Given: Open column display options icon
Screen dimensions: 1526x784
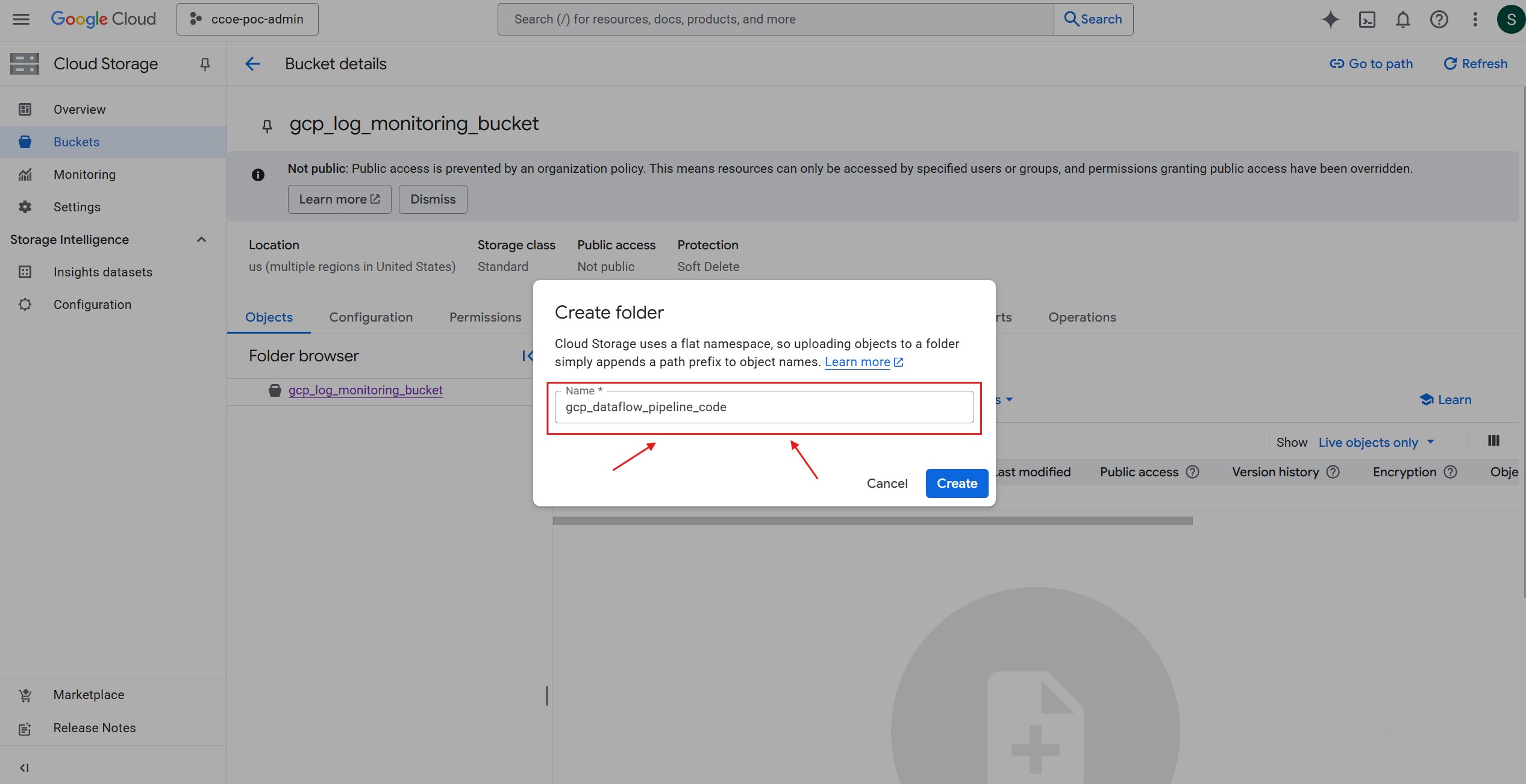Looking at the screenshot, I should [x=1493, y=441].
